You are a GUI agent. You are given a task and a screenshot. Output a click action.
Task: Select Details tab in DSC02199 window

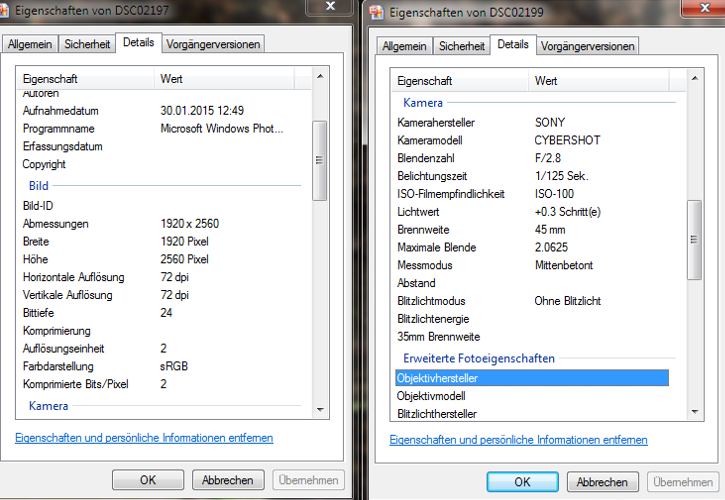point(513,44)
